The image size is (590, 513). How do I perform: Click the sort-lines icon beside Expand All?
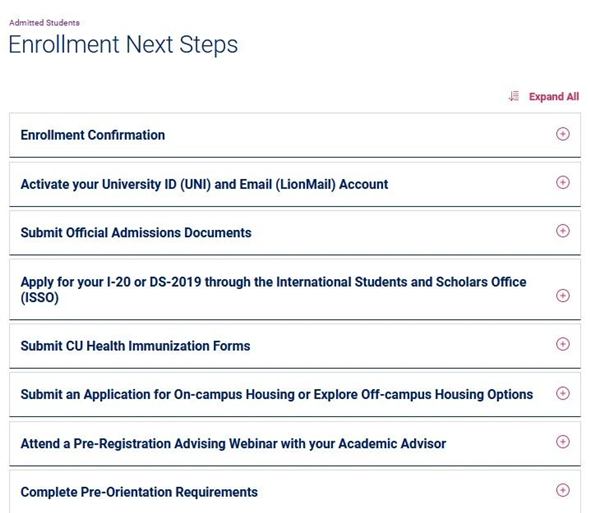pos(514,96)
